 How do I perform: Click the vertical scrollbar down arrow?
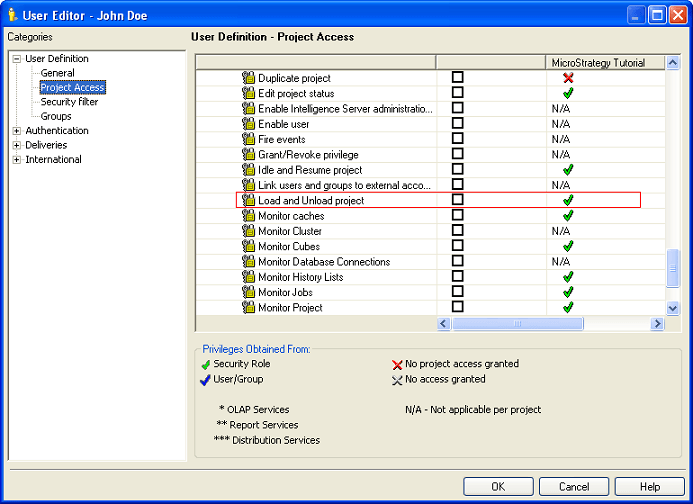(x=673, y=308)
